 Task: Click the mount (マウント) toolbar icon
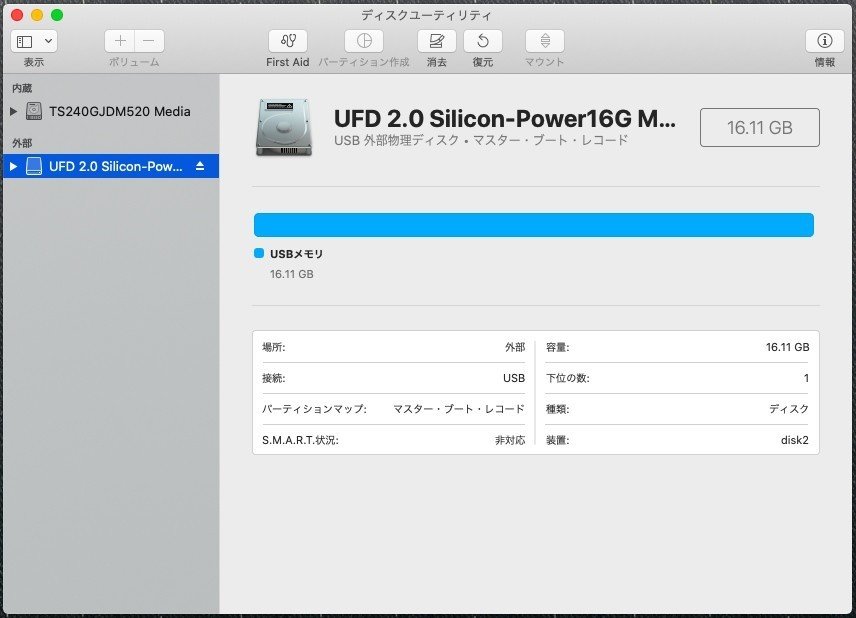545,41
